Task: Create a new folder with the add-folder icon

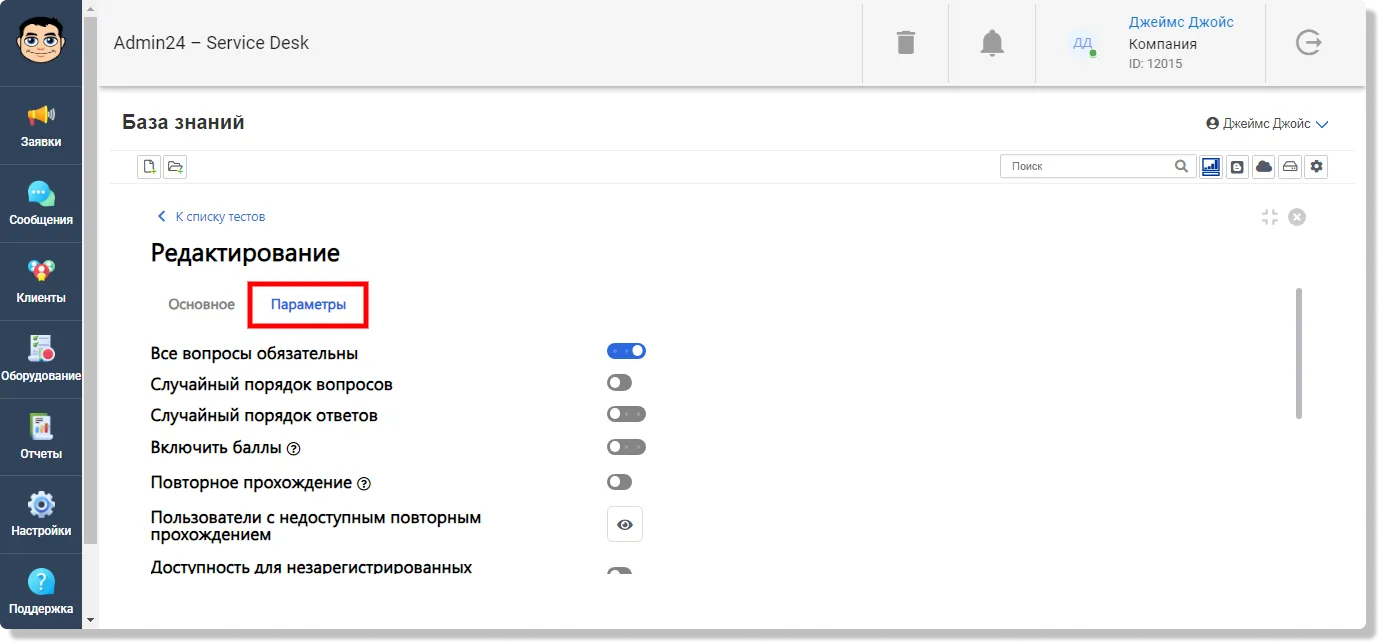Action: click(175, 167)
